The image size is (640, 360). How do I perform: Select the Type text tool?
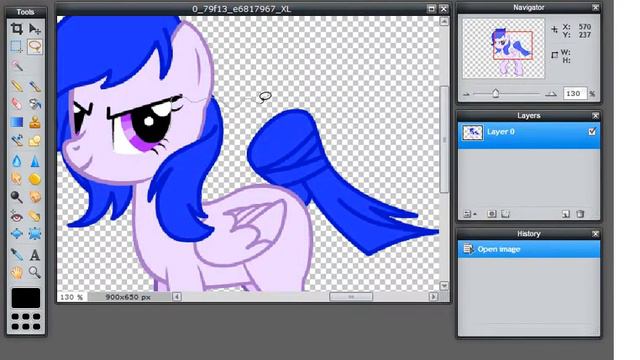tap(35, 254)
